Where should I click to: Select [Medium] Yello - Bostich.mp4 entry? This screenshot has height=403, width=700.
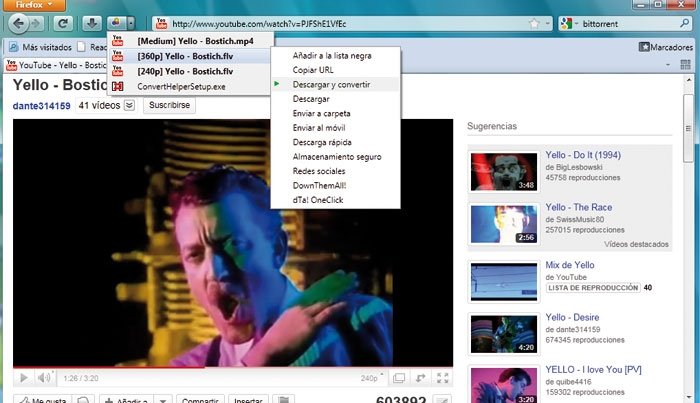[190, 41]
